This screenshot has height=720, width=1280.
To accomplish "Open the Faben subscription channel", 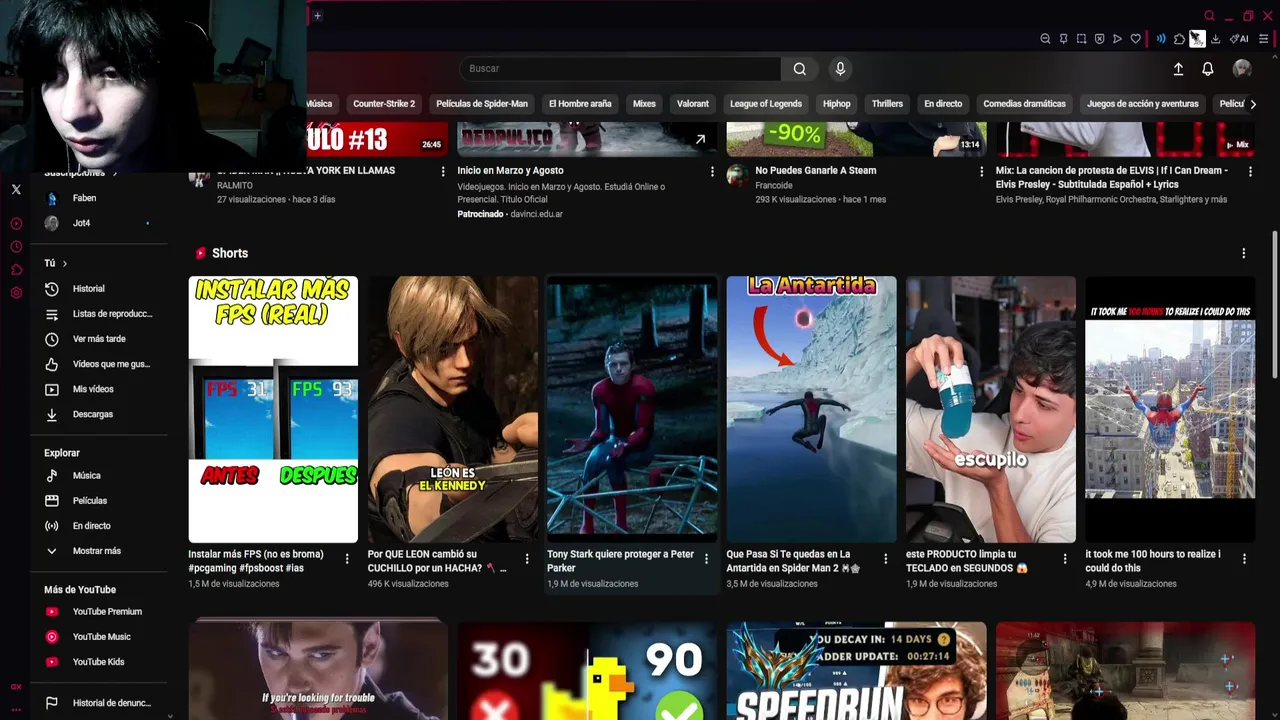I will [x=100, y=198].
